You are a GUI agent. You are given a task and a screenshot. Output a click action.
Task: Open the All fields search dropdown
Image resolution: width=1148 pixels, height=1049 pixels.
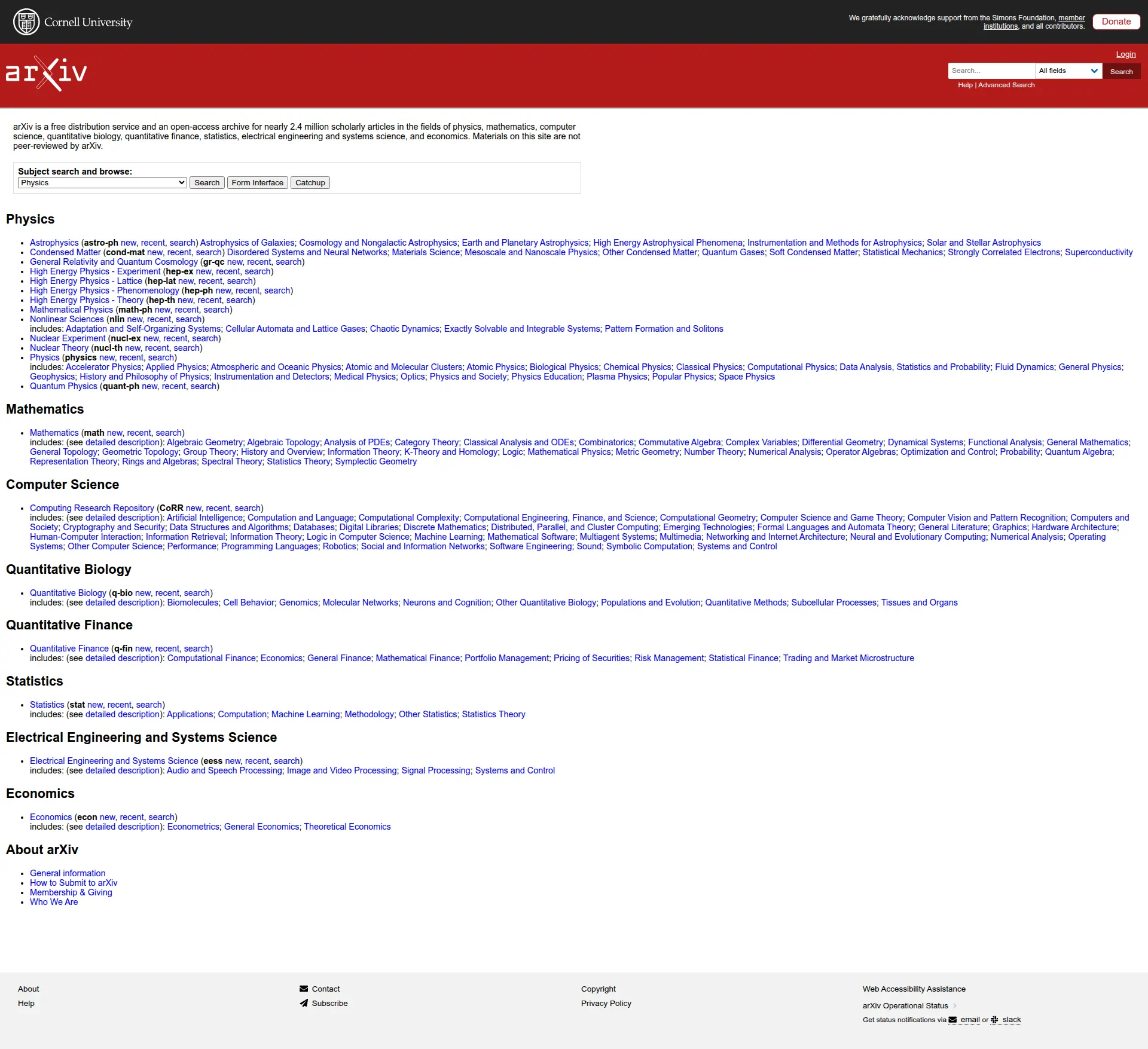[1067, 71]
